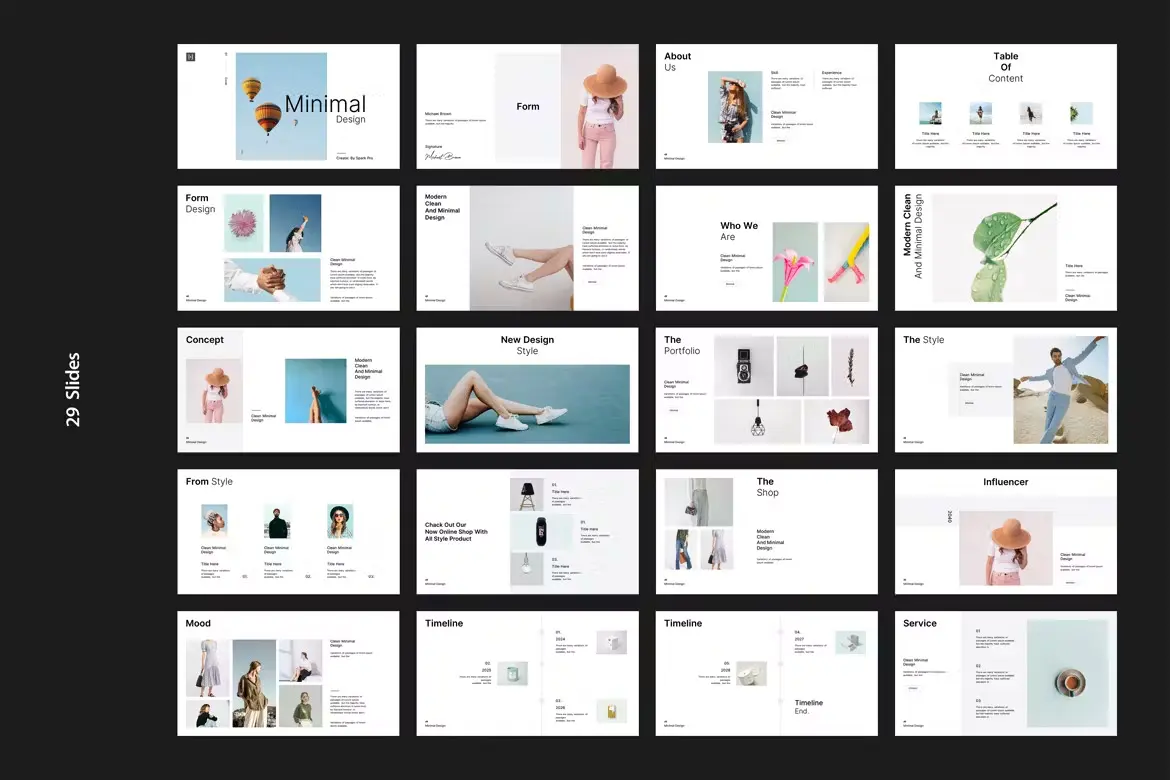Select the Timeline End slide
1170x780 pixels.
[x=766, y=674]
